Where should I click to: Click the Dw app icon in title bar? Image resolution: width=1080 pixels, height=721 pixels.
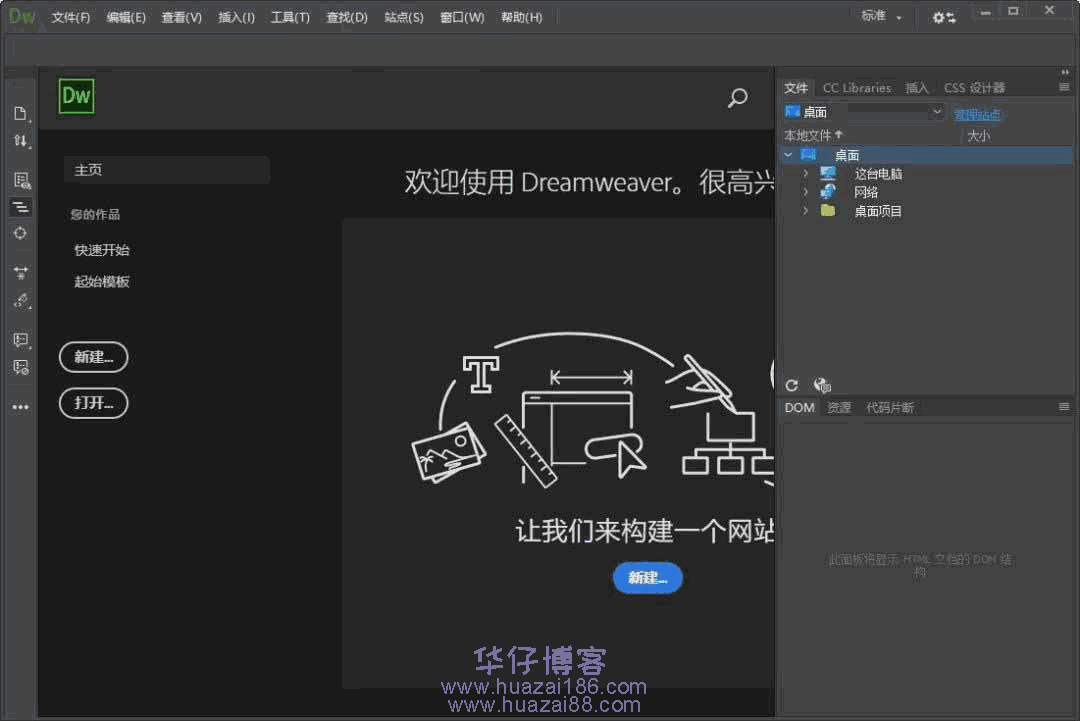[21, 17]
